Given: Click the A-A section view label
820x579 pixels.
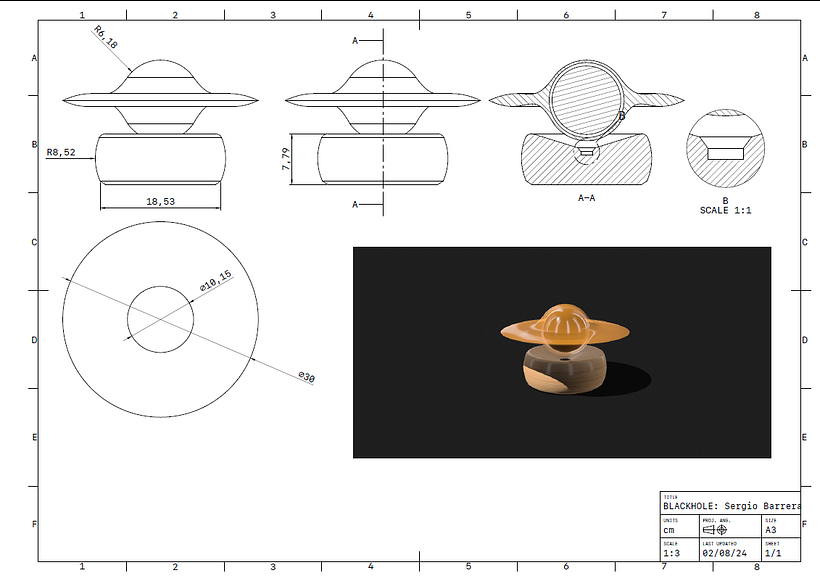Looking at the screenshot, I should (586, 198).
